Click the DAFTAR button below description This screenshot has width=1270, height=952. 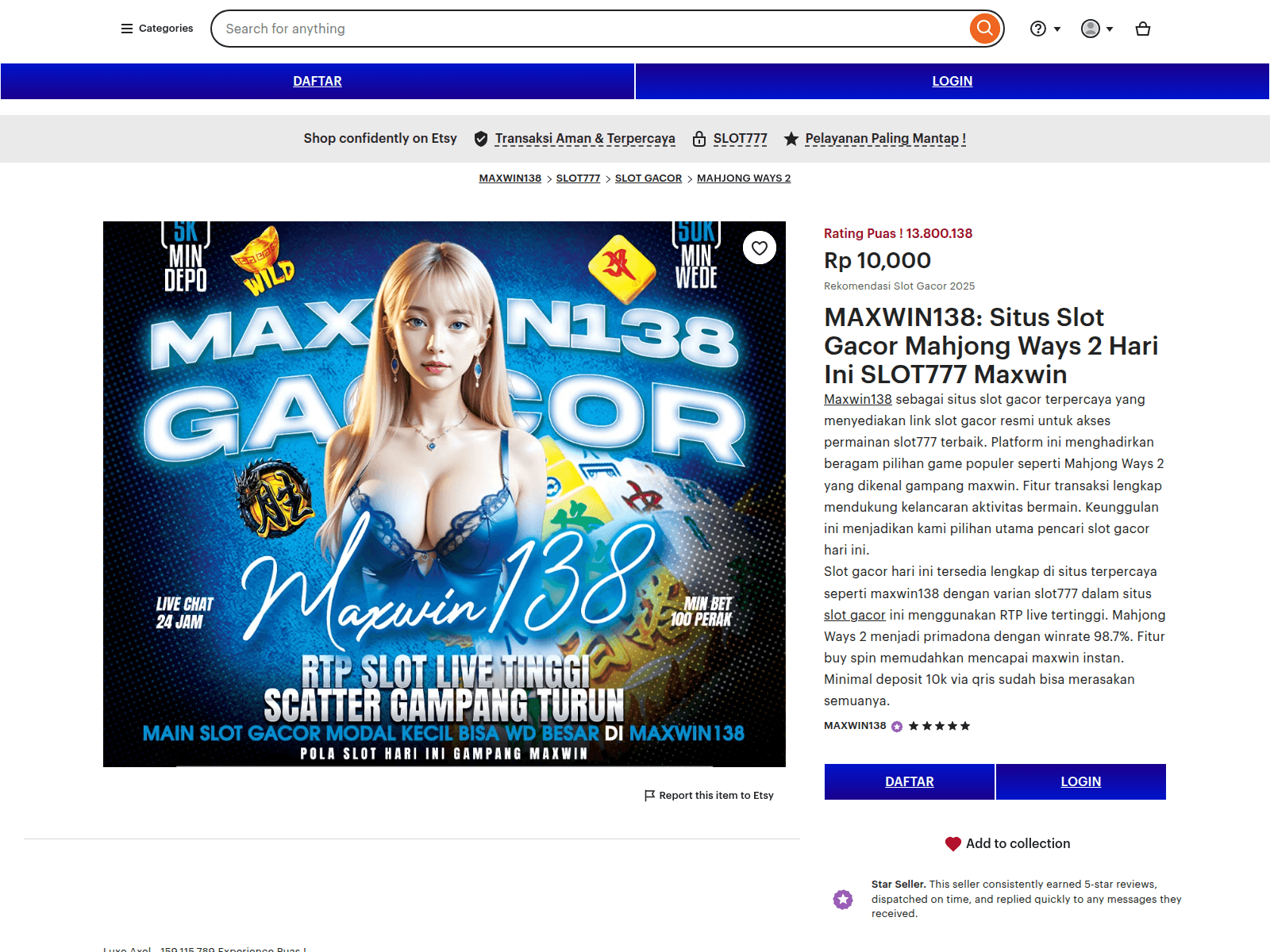point(910,781)
